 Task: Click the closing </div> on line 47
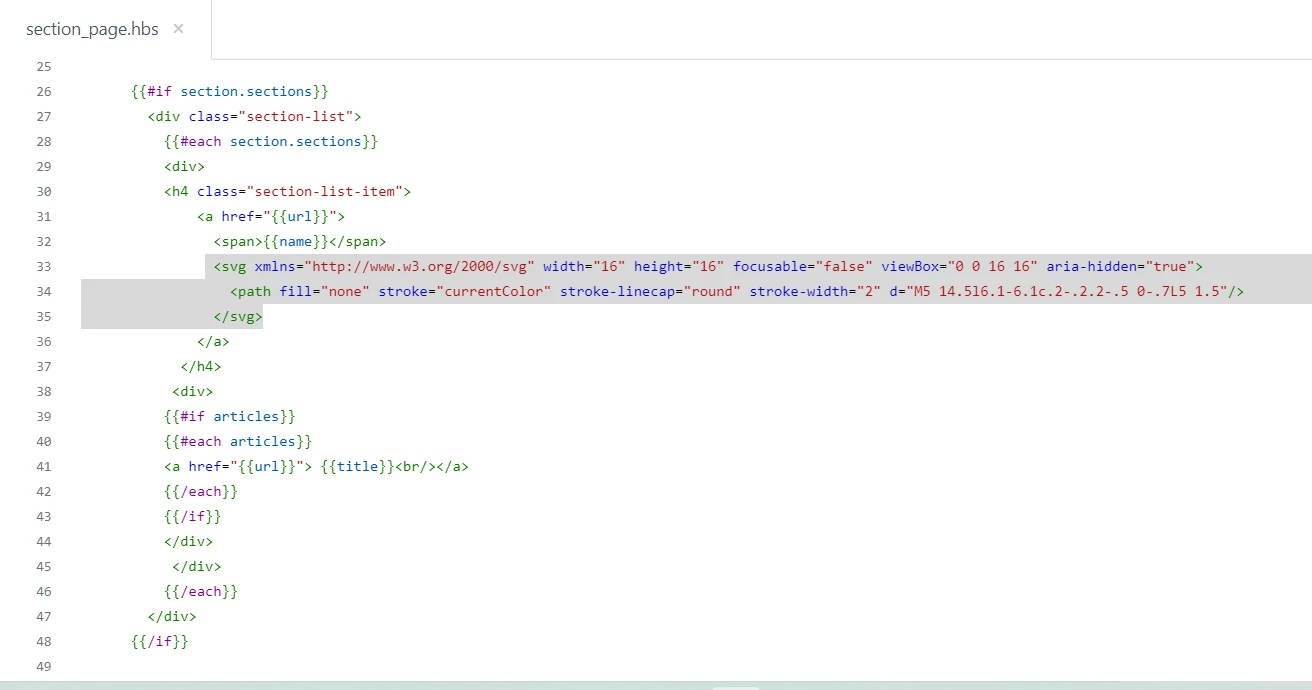(x=172, y=617)
